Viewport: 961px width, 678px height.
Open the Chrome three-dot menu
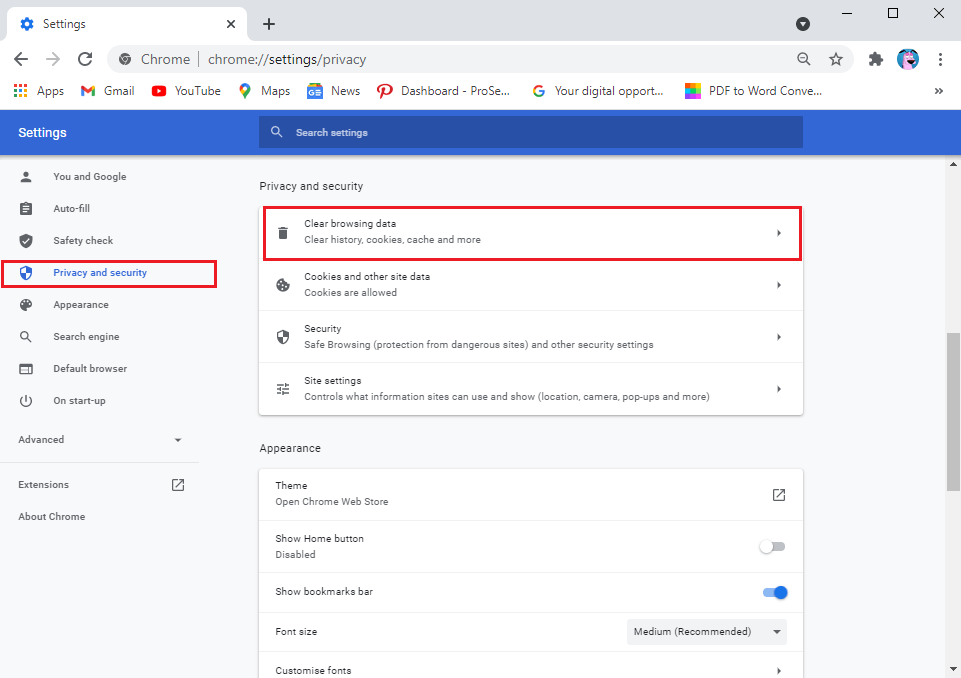(940, 59)
